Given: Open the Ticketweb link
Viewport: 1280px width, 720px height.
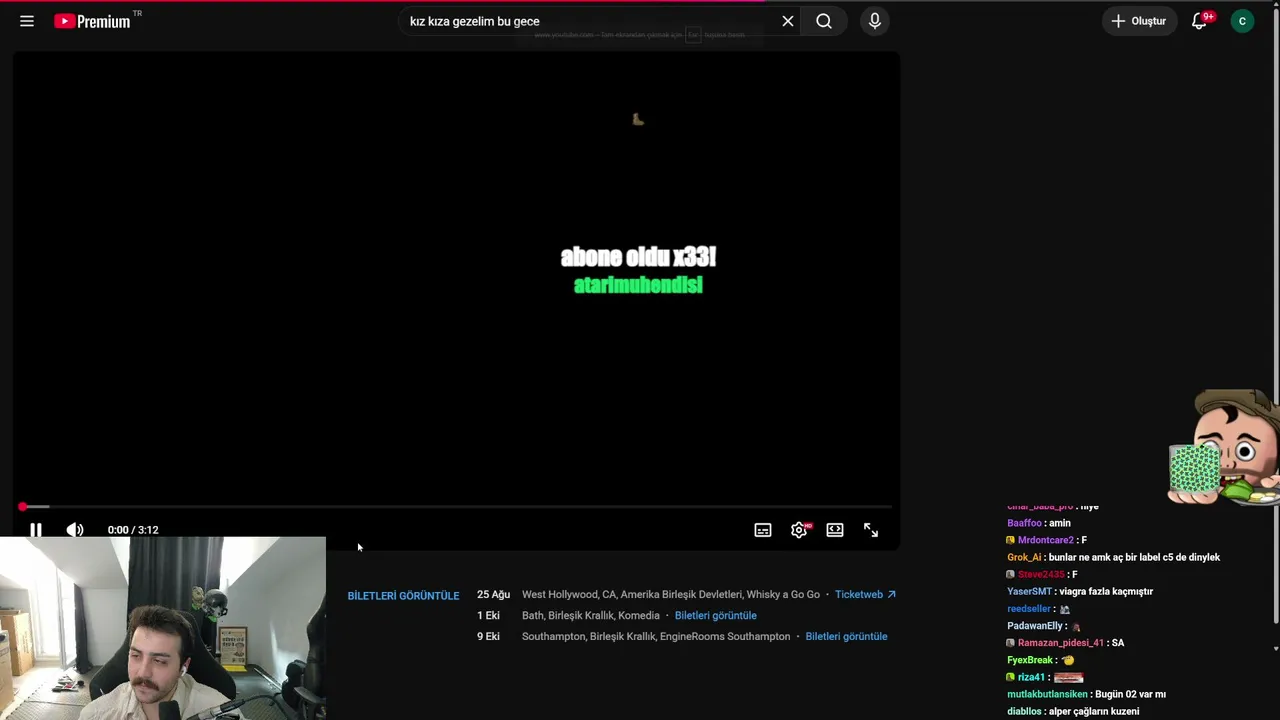Looking at the screenshot, I should (x=866, y=594).
